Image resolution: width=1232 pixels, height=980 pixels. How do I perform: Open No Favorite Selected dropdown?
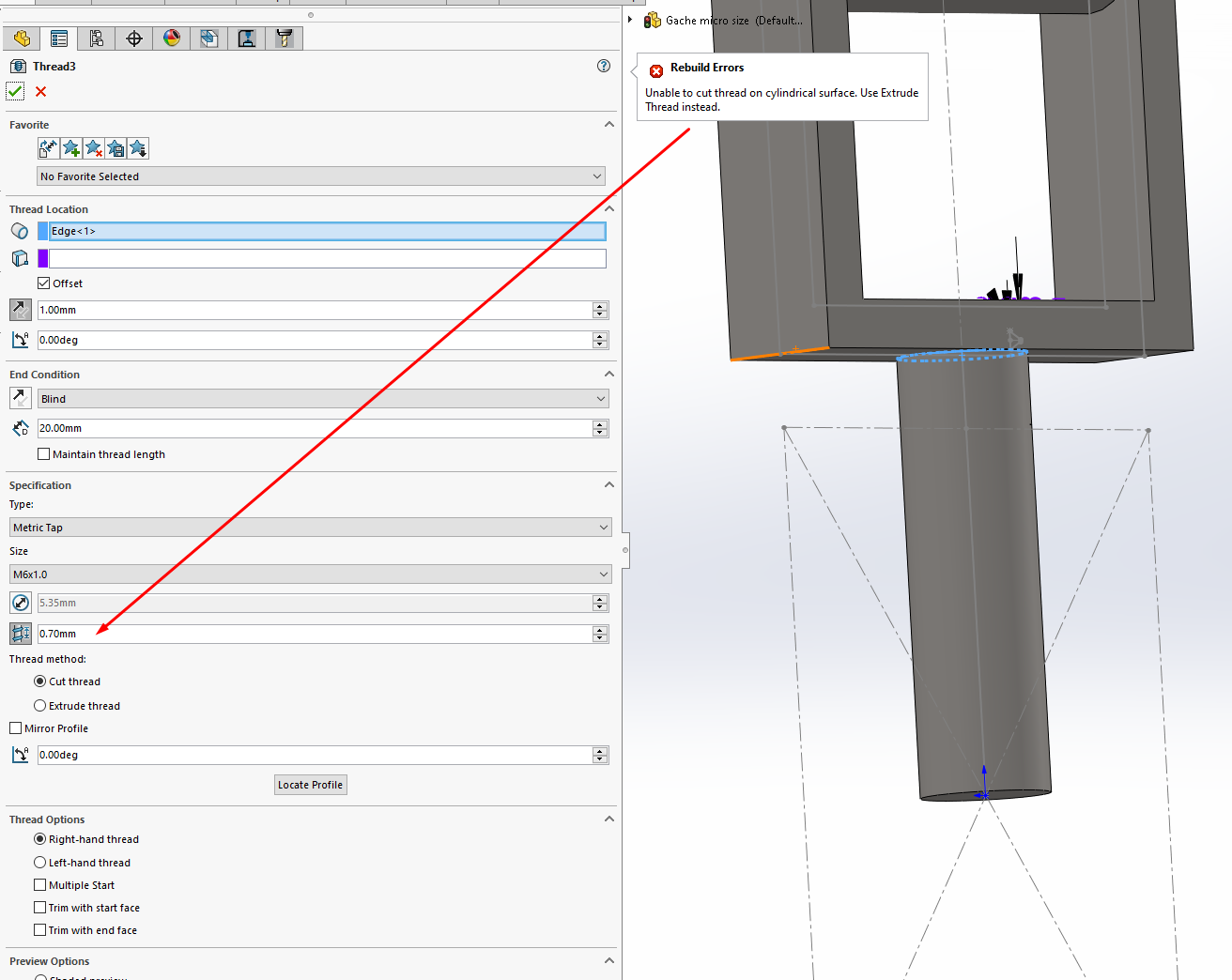321,176
